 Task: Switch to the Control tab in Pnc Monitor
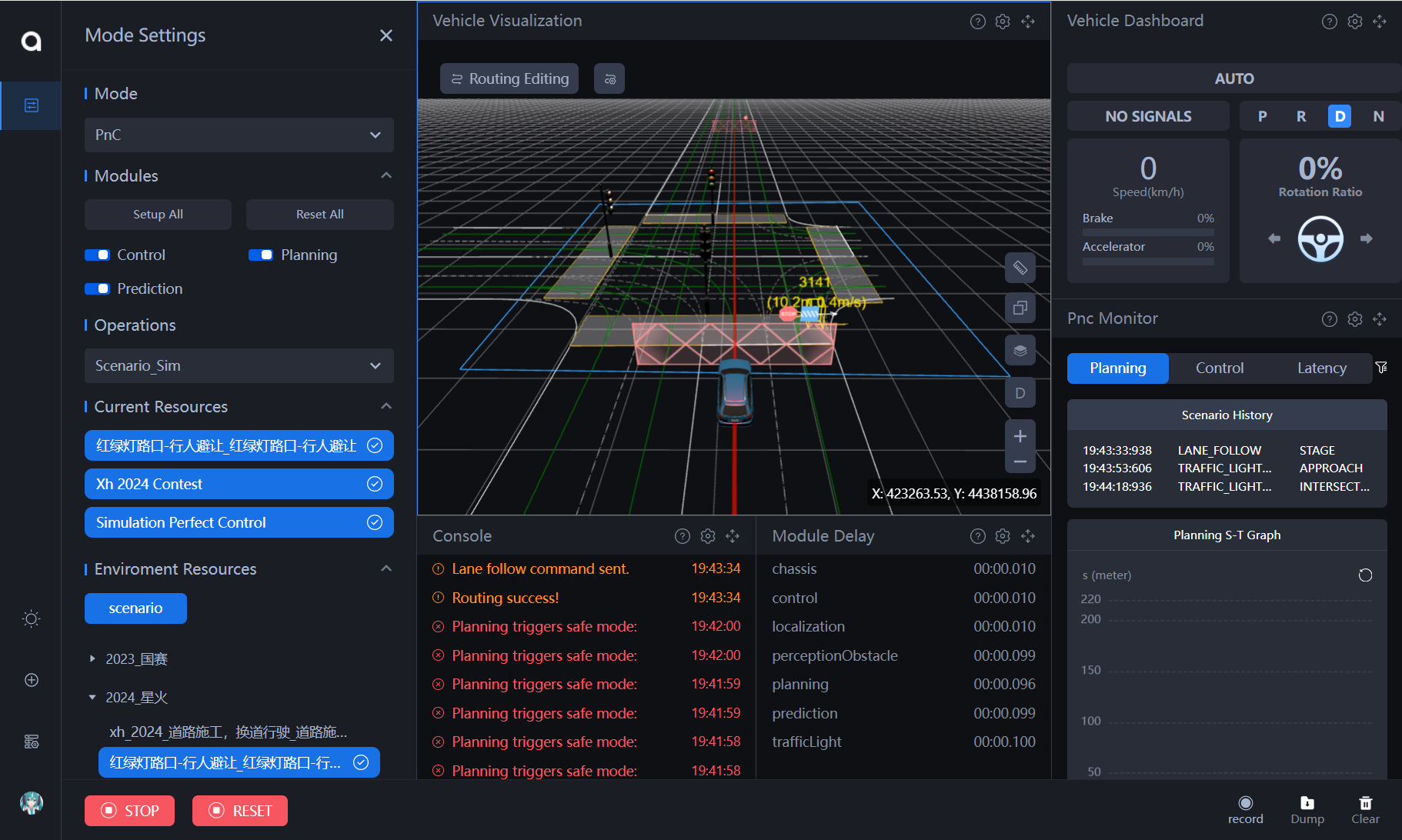[1219, 368]
